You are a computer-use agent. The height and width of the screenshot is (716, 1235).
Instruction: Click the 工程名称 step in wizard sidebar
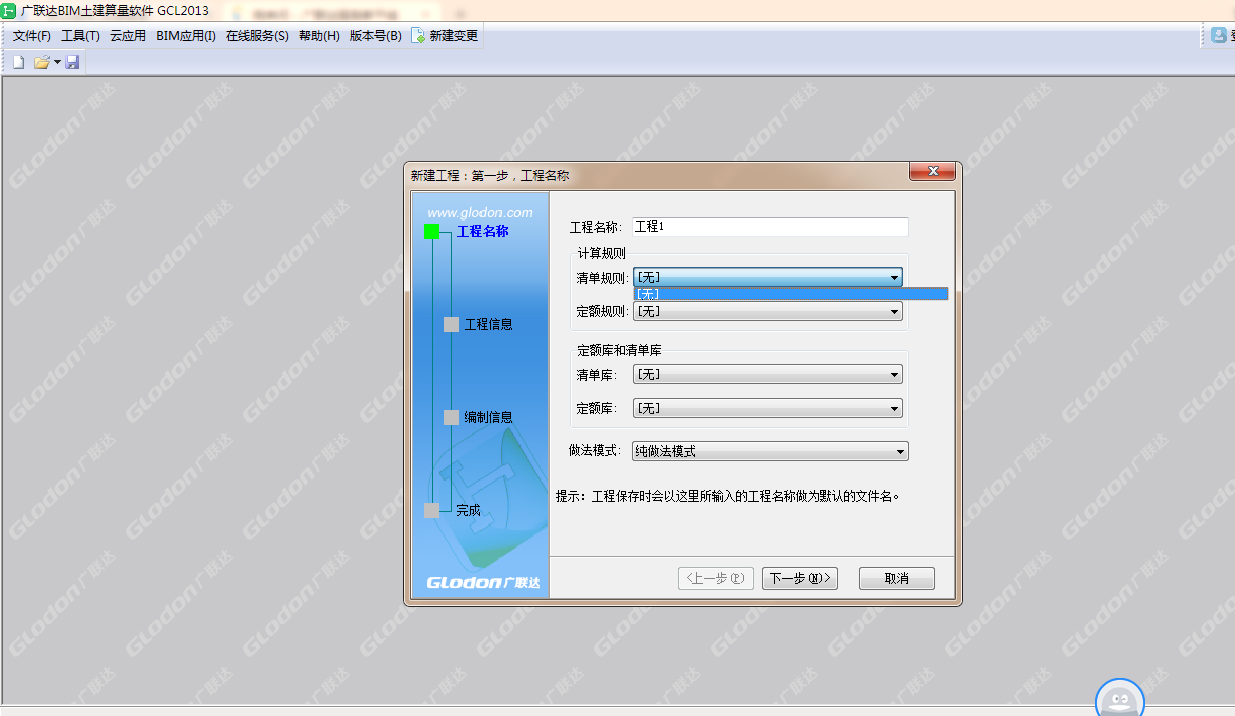[483, 231]
